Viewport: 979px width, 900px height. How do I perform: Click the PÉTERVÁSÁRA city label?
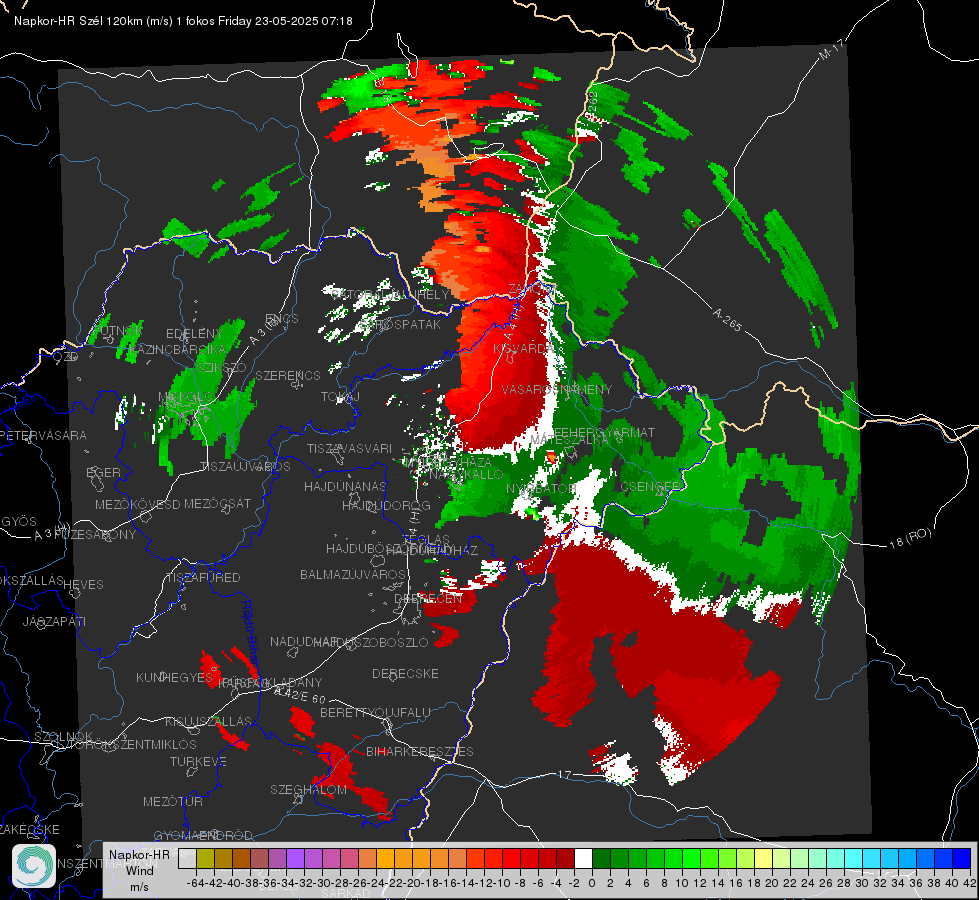pos(44,435)
